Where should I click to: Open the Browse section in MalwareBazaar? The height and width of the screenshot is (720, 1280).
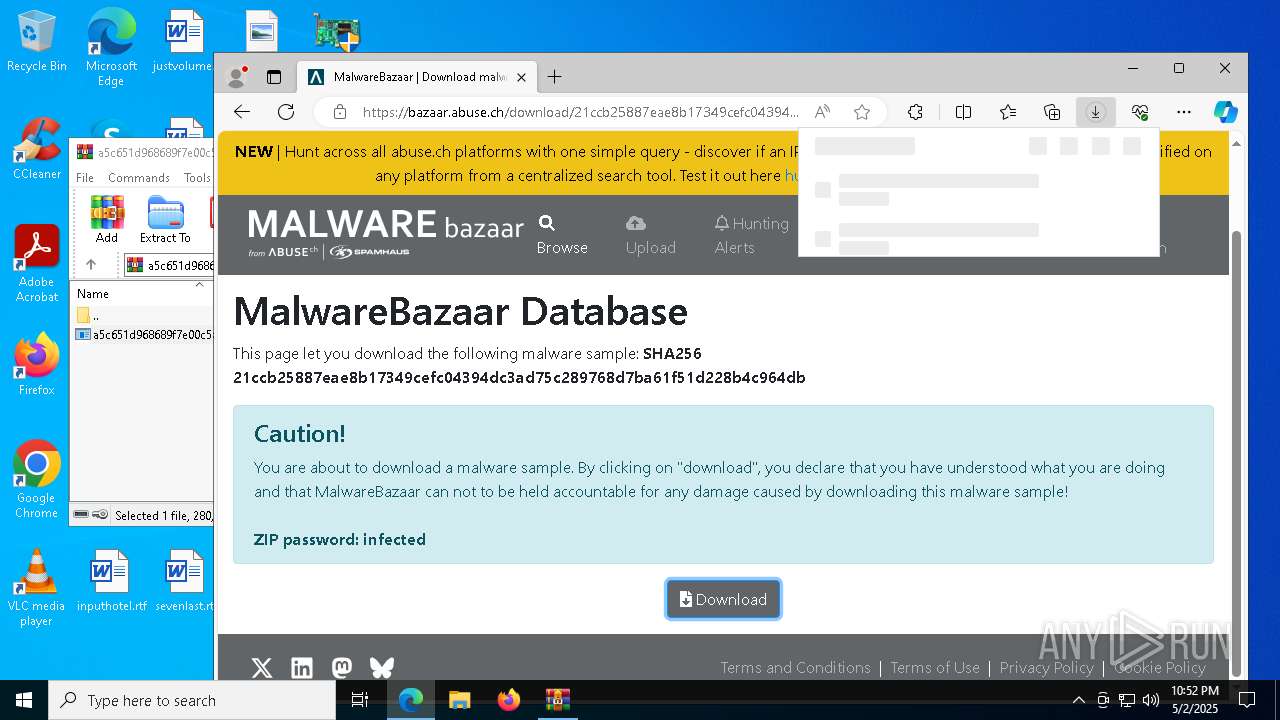tap(562, 235)
